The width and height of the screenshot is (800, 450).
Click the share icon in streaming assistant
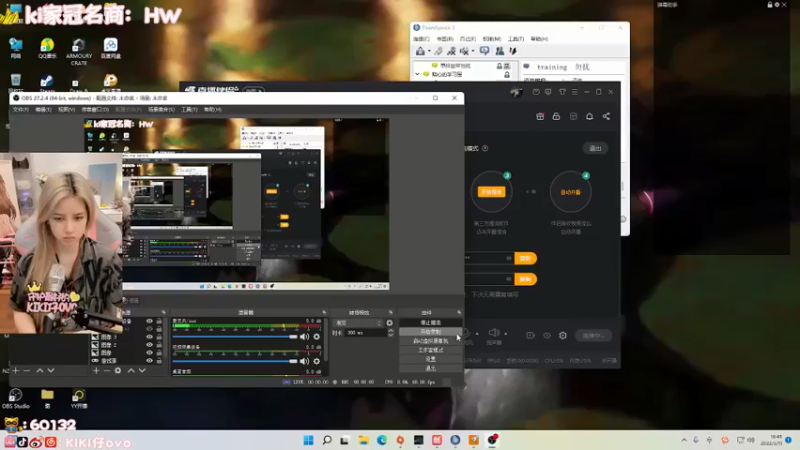click(x=606, y=116)
